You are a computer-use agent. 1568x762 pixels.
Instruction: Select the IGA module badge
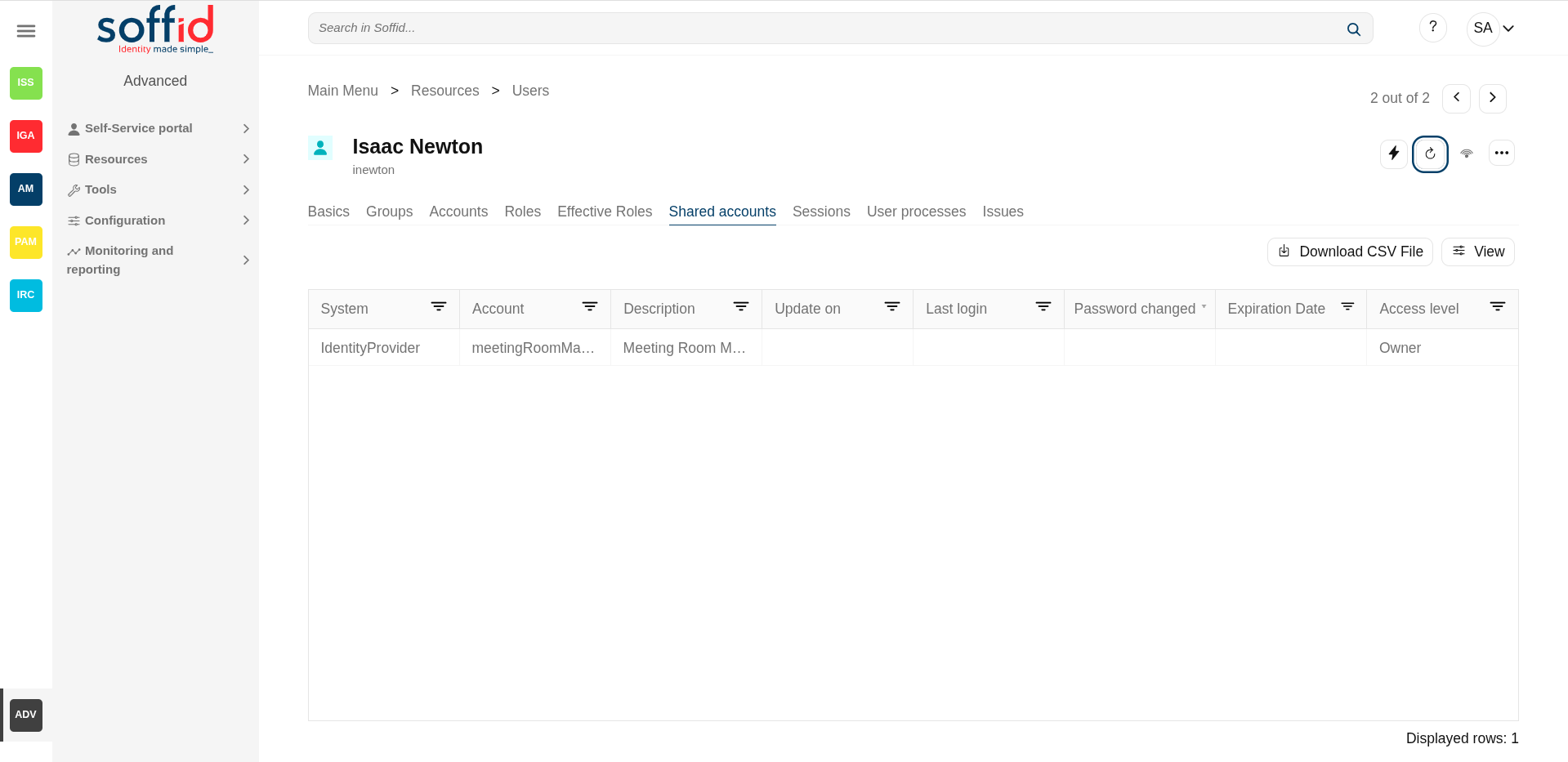click(26, 136)
